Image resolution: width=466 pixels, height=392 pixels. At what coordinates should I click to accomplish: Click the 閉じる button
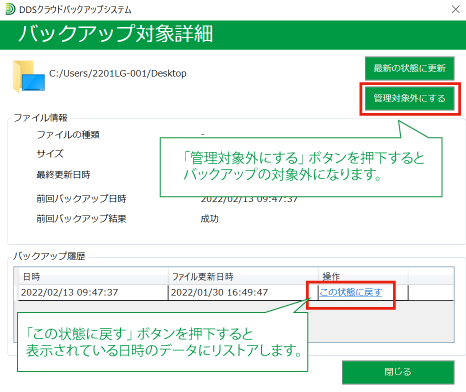[x=398, y=372]
